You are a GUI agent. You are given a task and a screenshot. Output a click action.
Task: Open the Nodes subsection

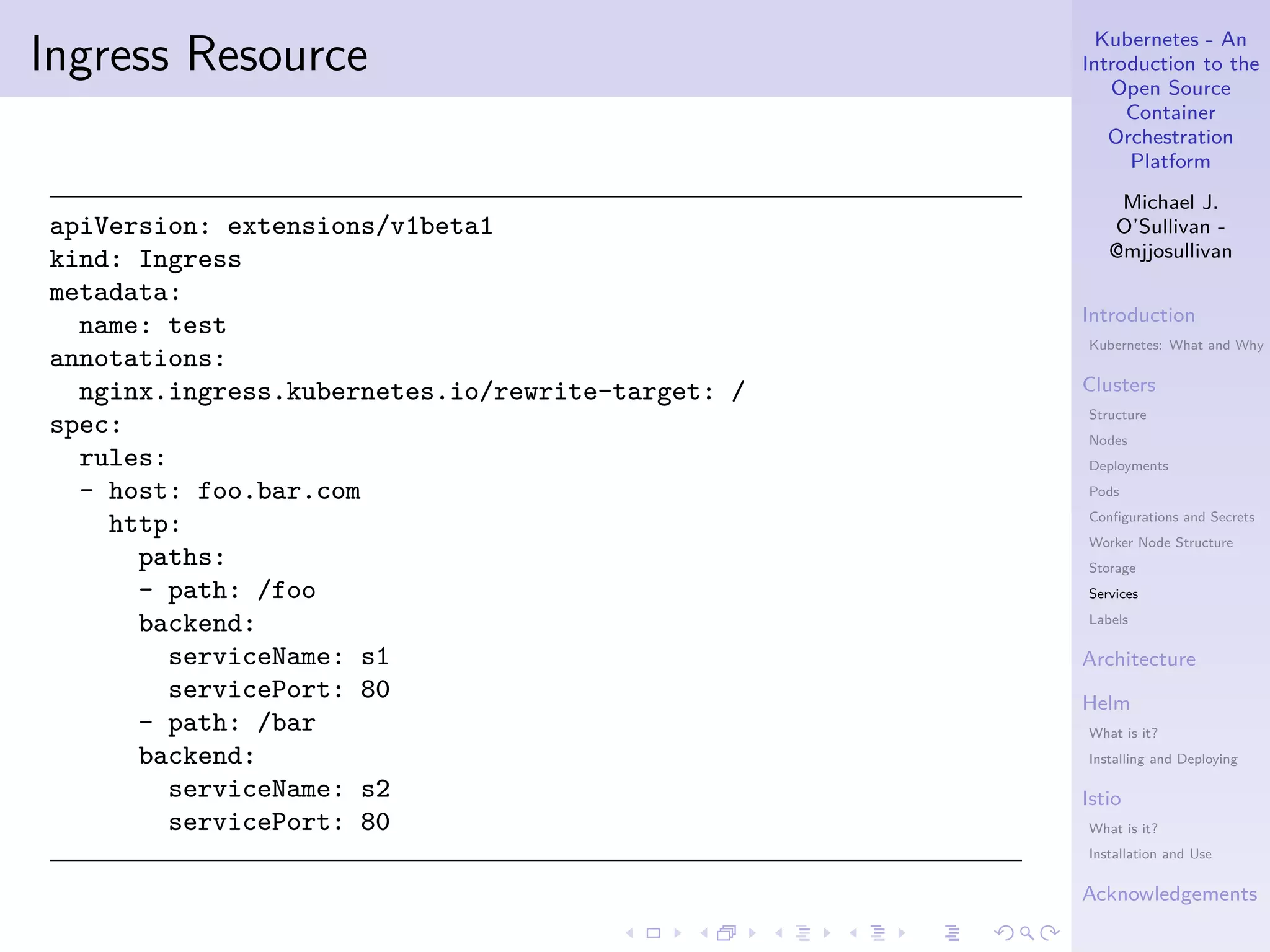tap(1108, 440)
